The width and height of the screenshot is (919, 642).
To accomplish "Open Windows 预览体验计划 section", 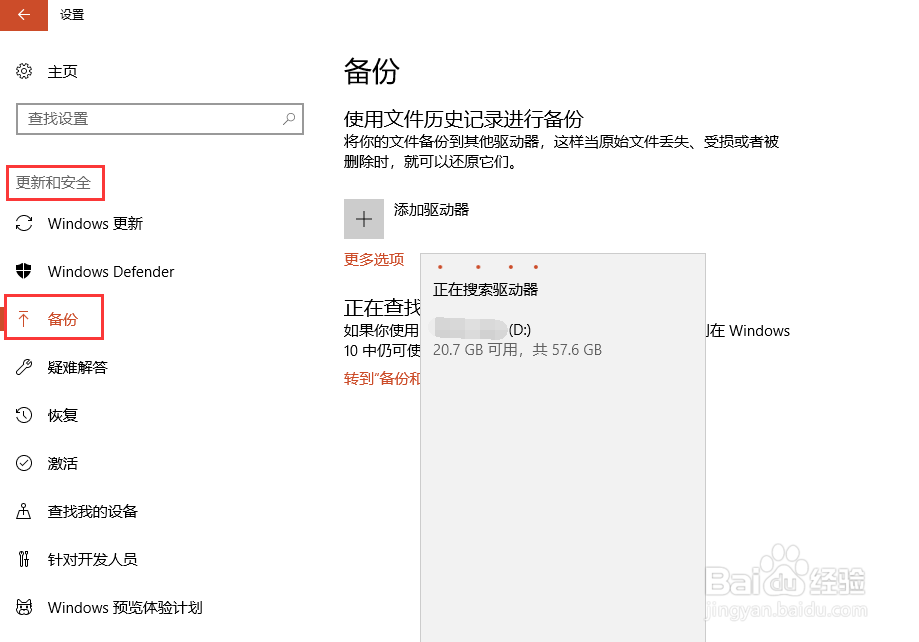I will [x=125, y=607].
